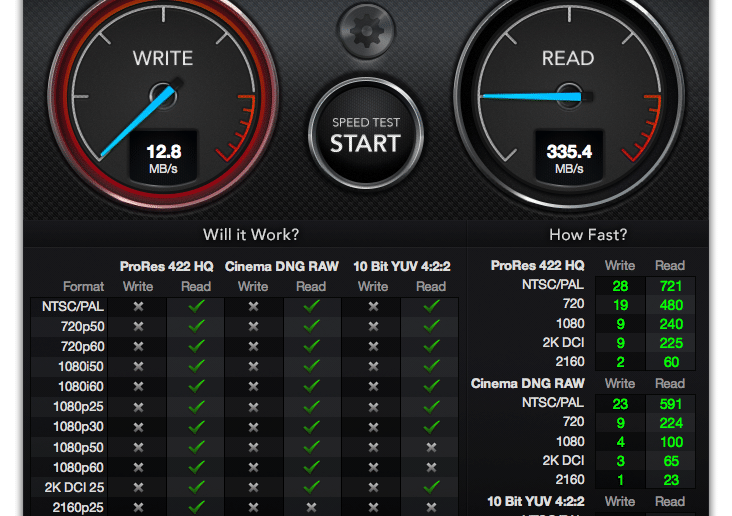Click the 720p50 Cinema DNG RAW Write cross

point(253,326)
